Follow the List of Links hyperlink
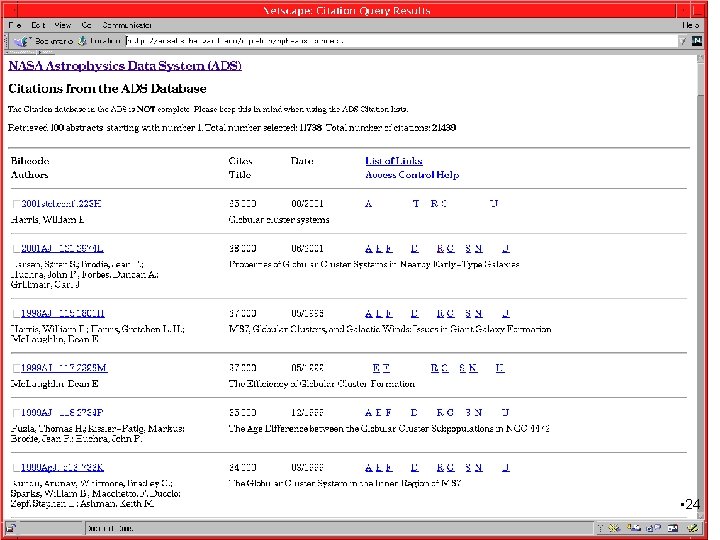720x540 pixels. 394,161
